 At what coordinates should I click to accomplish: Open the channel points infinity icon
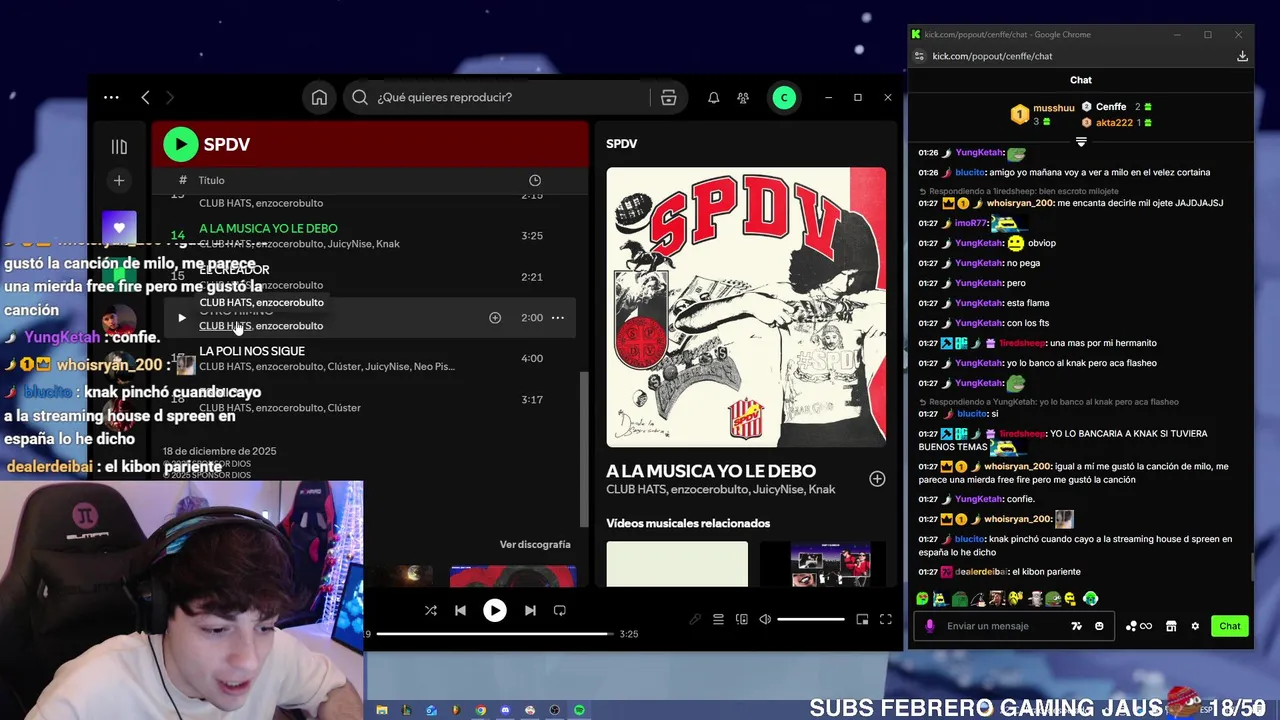(1139, 626)
